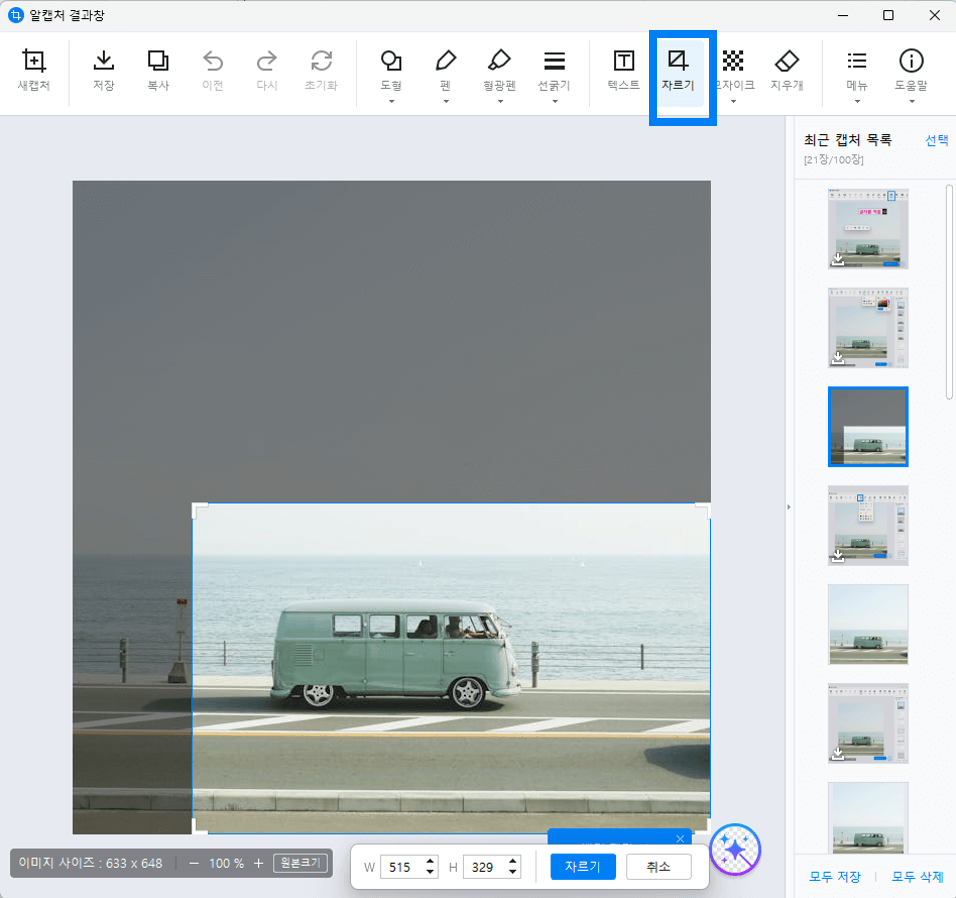
Task: Increase crop height H stepper
Action: (513, 861)
